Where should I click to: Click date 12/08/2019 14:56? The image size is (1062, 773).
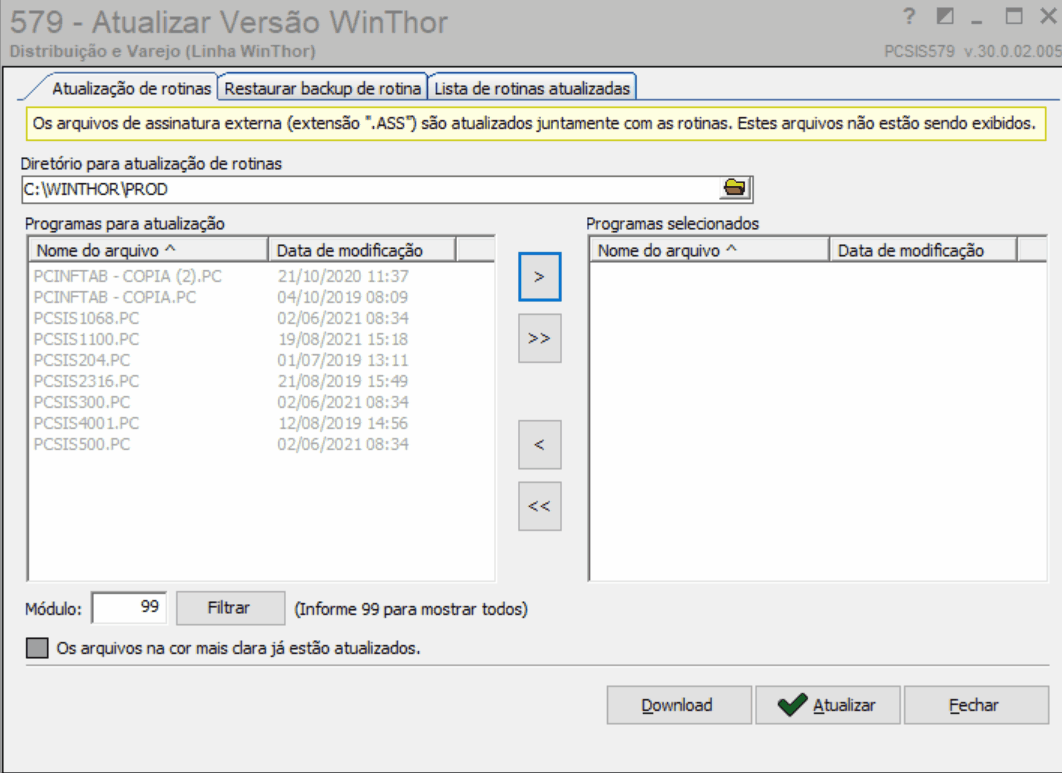click(x=343, y=423)
